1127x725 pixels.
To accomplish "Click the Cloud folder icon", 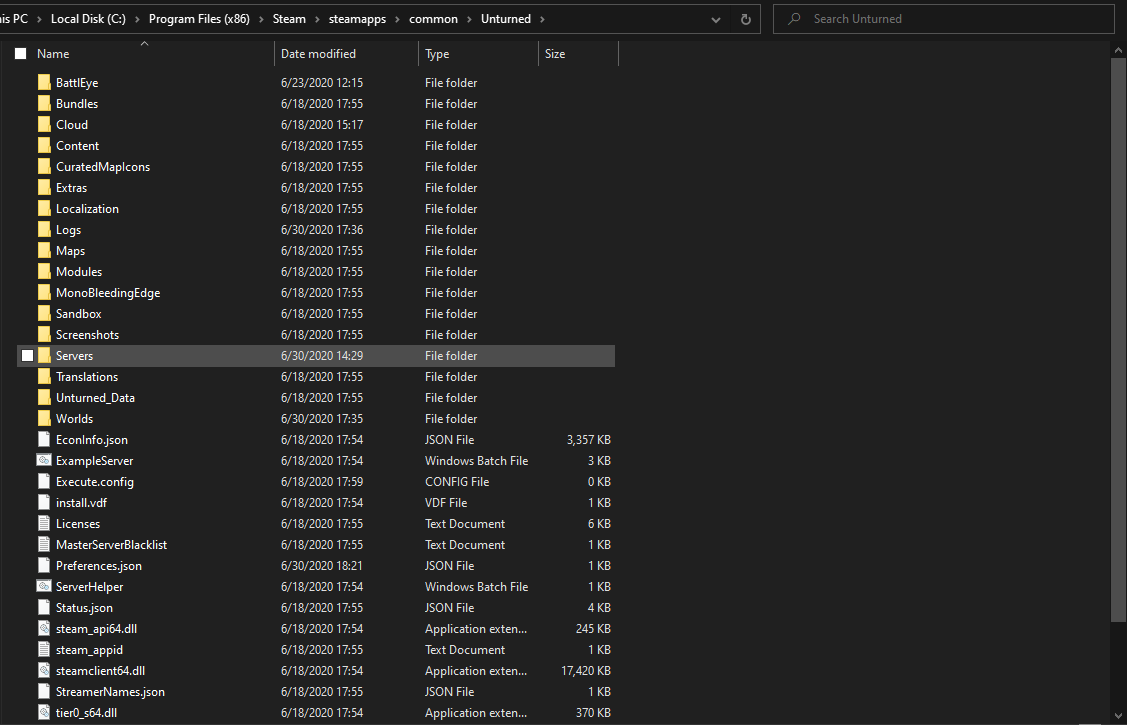I will [x=44, y=124].
